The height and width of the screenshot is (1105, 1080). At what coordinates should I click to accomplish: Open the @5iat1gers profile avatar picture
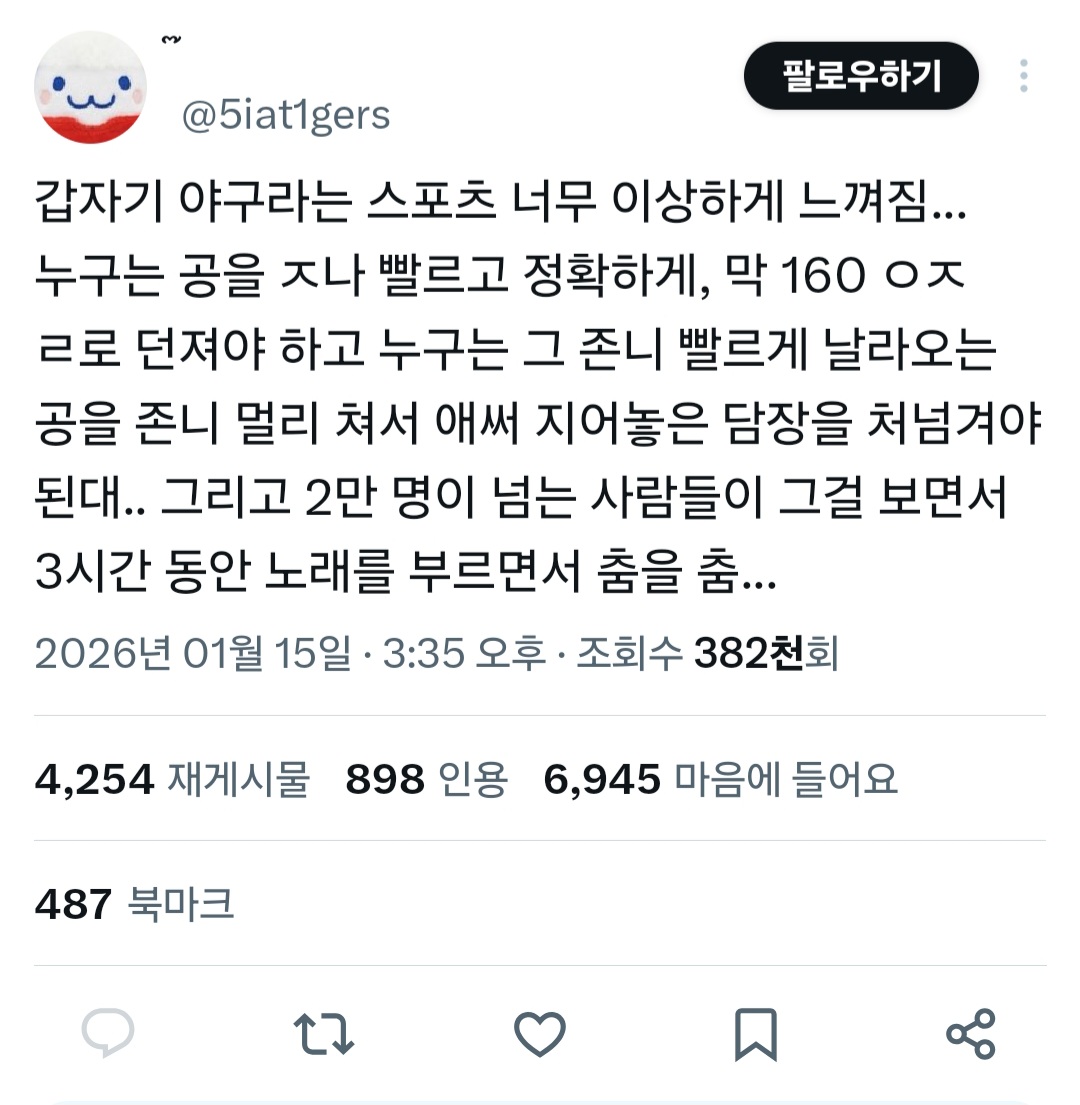pos(90,87)
